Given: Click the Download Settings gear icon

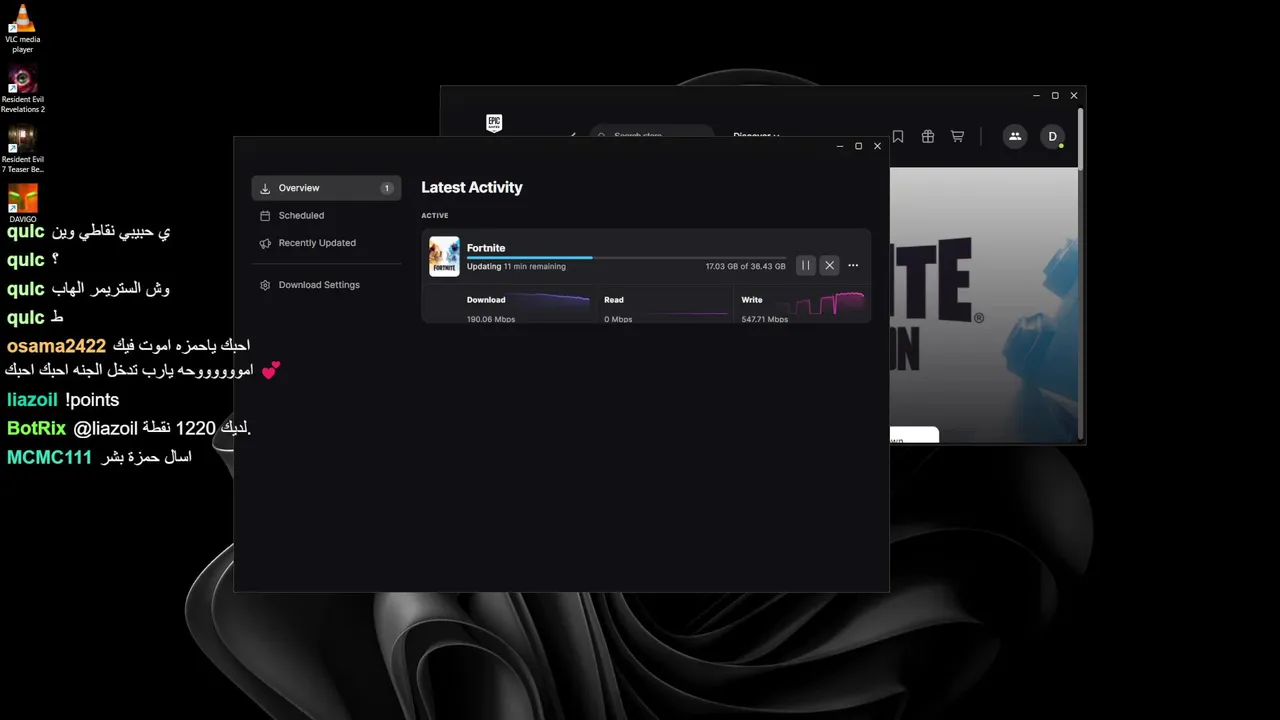Looking at the screenshot, I should point(265,285).
